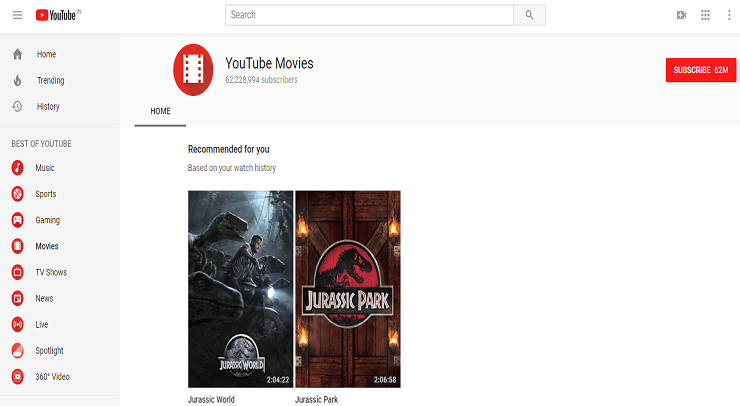Open Live label in sidebar

[42, 325]
